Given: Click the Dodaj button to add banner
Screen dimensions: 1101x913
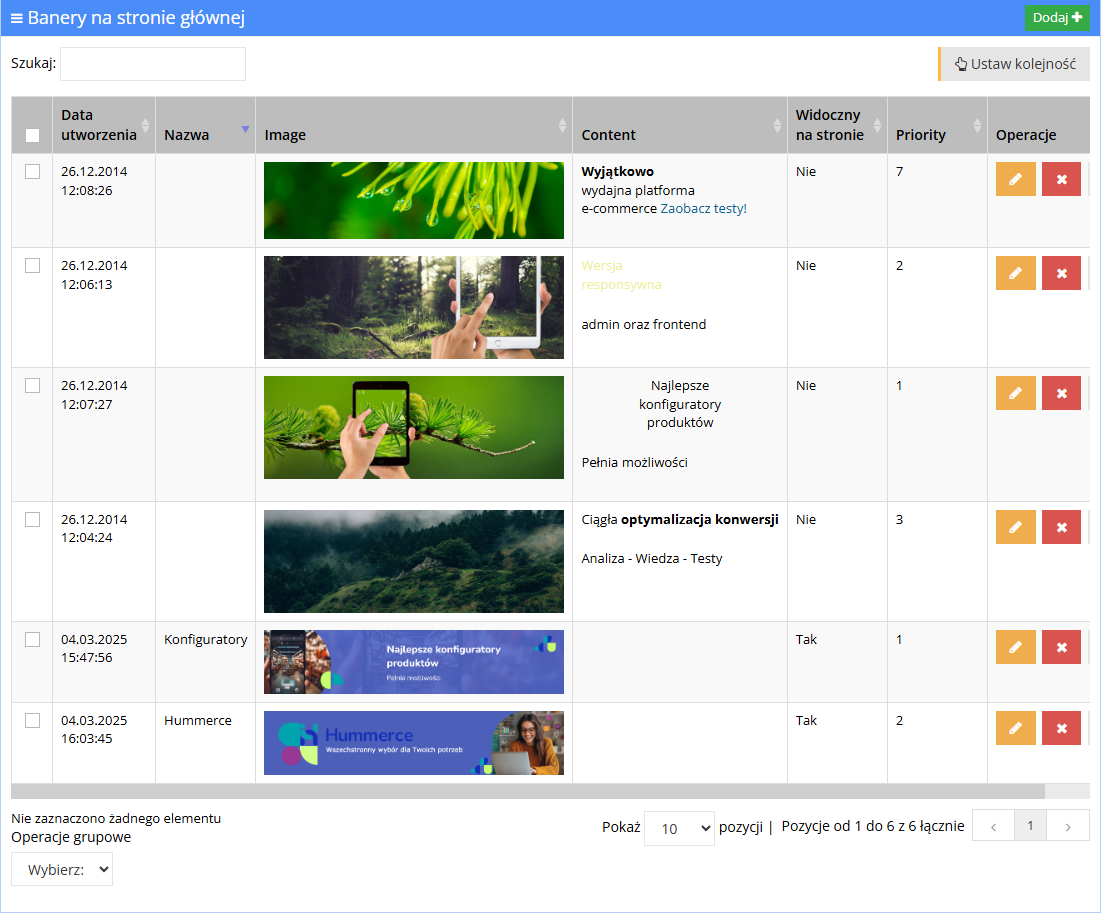Looking at the screenshot, I should click(x=1057, y=18).
